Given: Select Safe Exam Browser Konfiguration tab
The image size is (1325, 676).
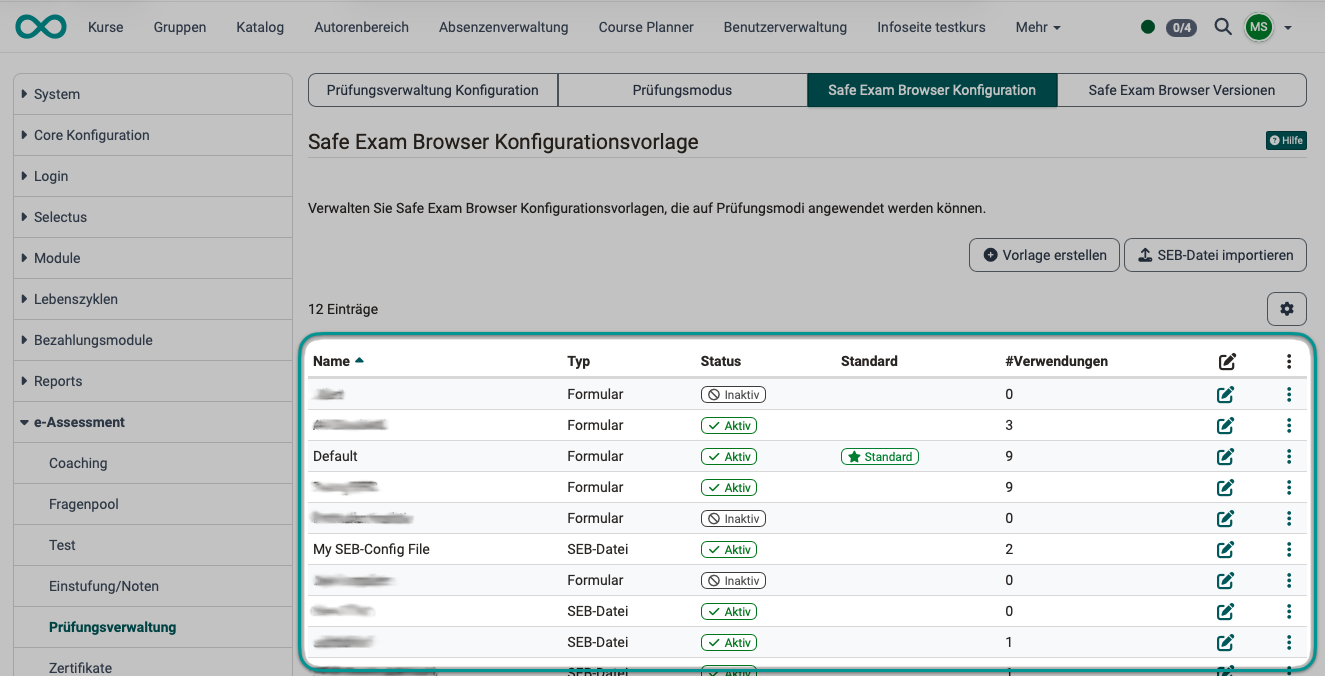Looking at the screenshot, I should 932,90.
